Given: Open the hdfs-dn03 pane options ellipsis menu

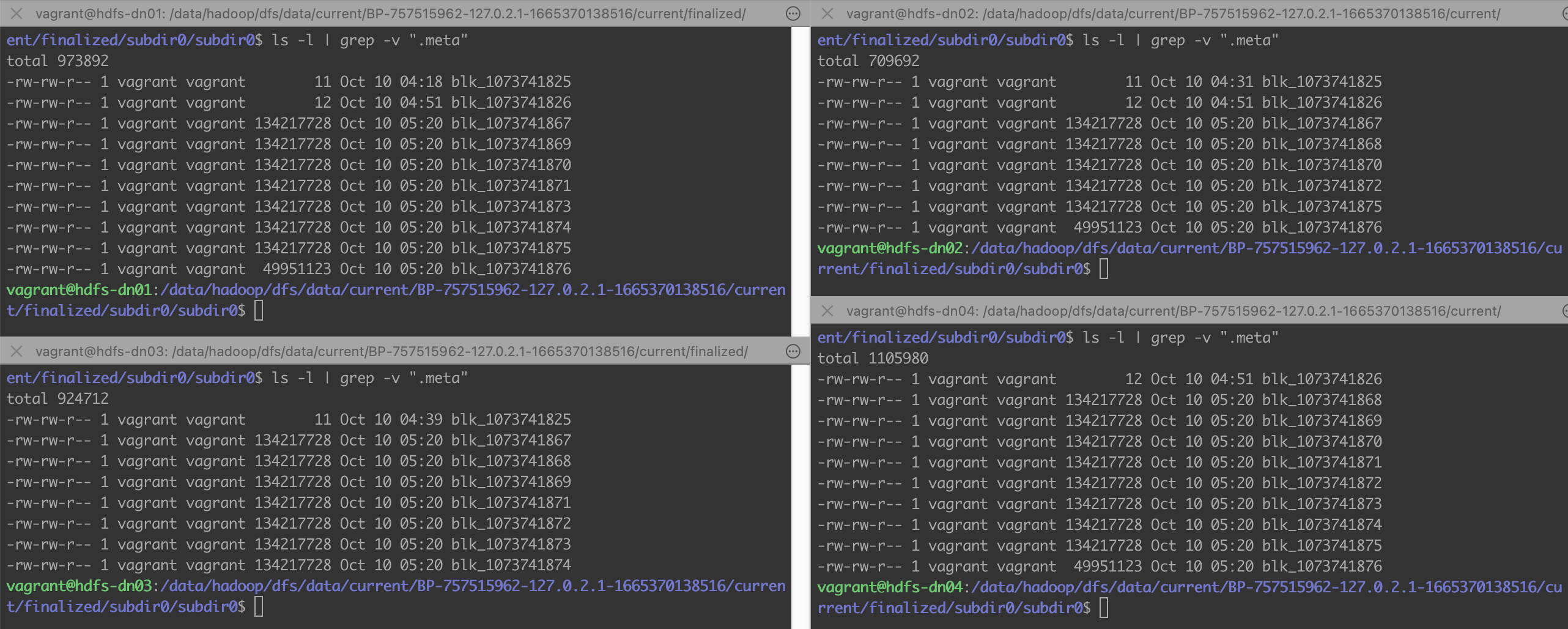Looking at the screenshot, I should pos(793,351).
